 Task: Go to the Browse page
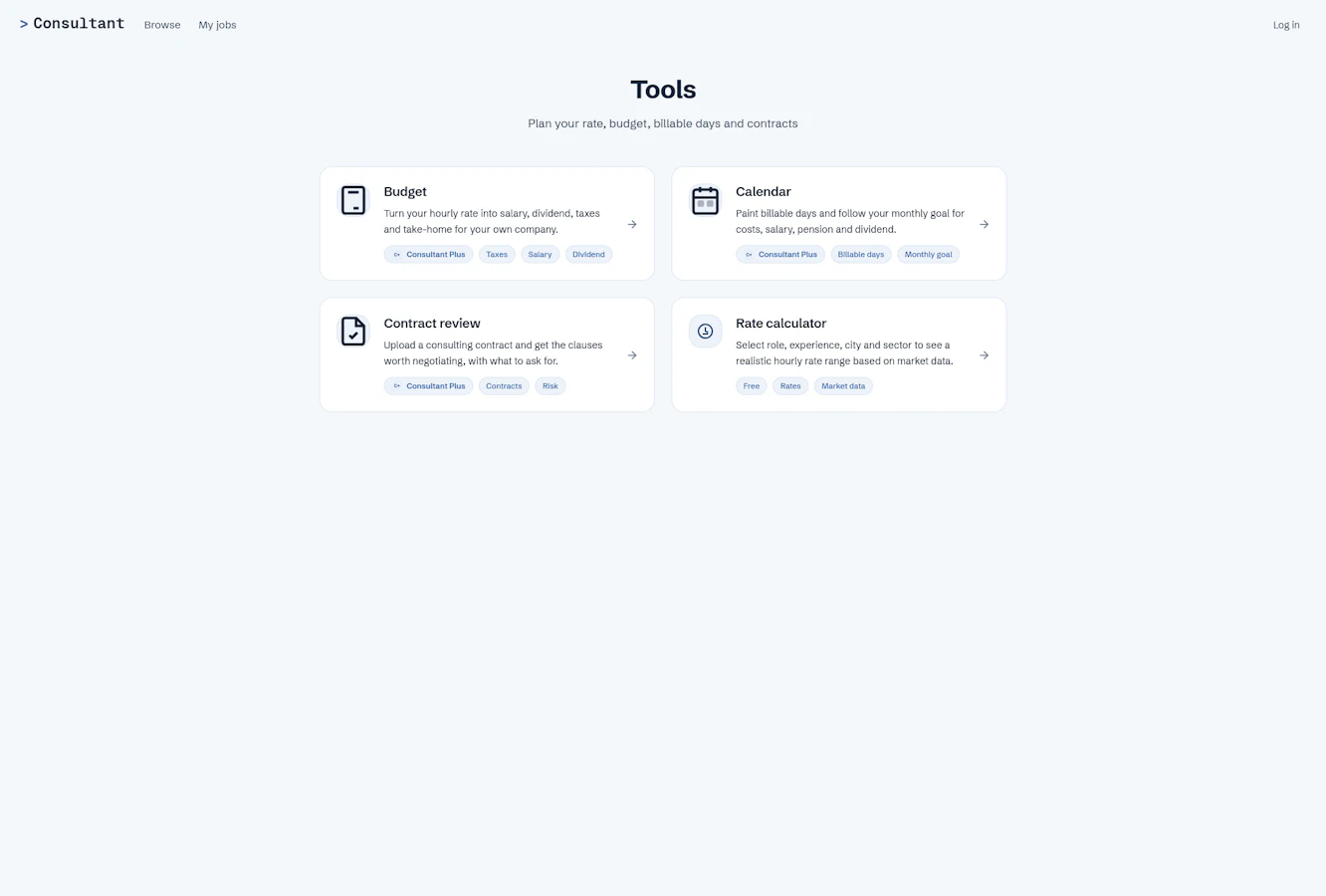coord(162,25)
